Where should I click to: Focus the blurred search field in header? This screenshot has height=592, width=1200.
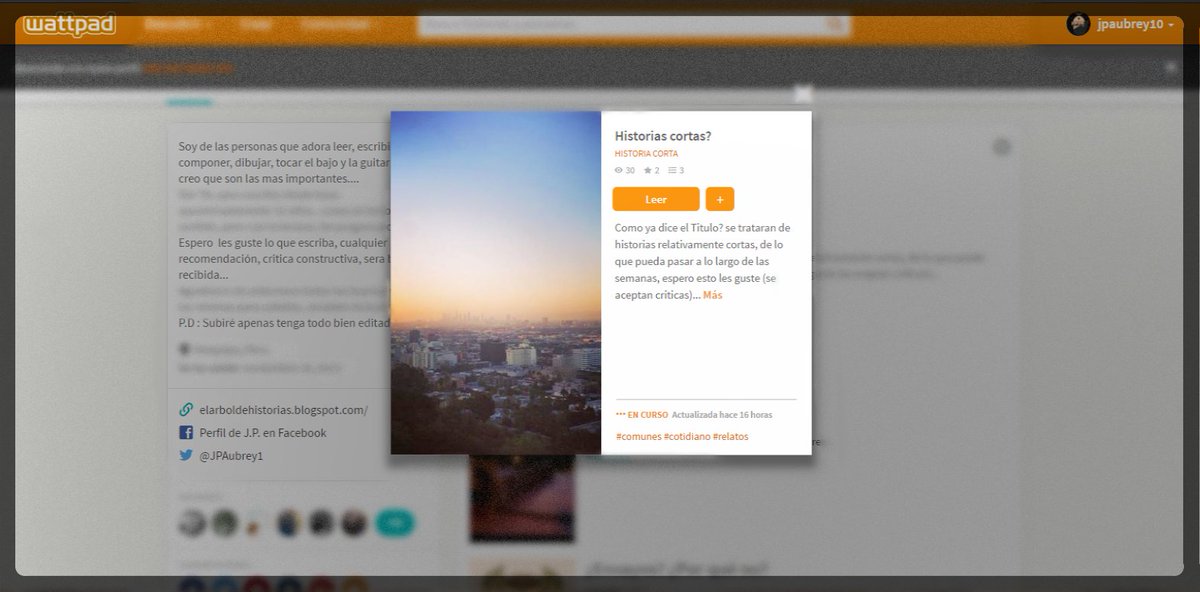click(633, 25)
